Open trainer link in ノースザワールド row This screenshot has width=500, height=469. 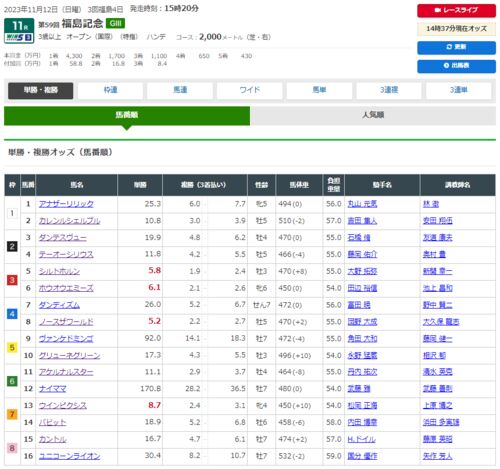[x=441, y=322]
